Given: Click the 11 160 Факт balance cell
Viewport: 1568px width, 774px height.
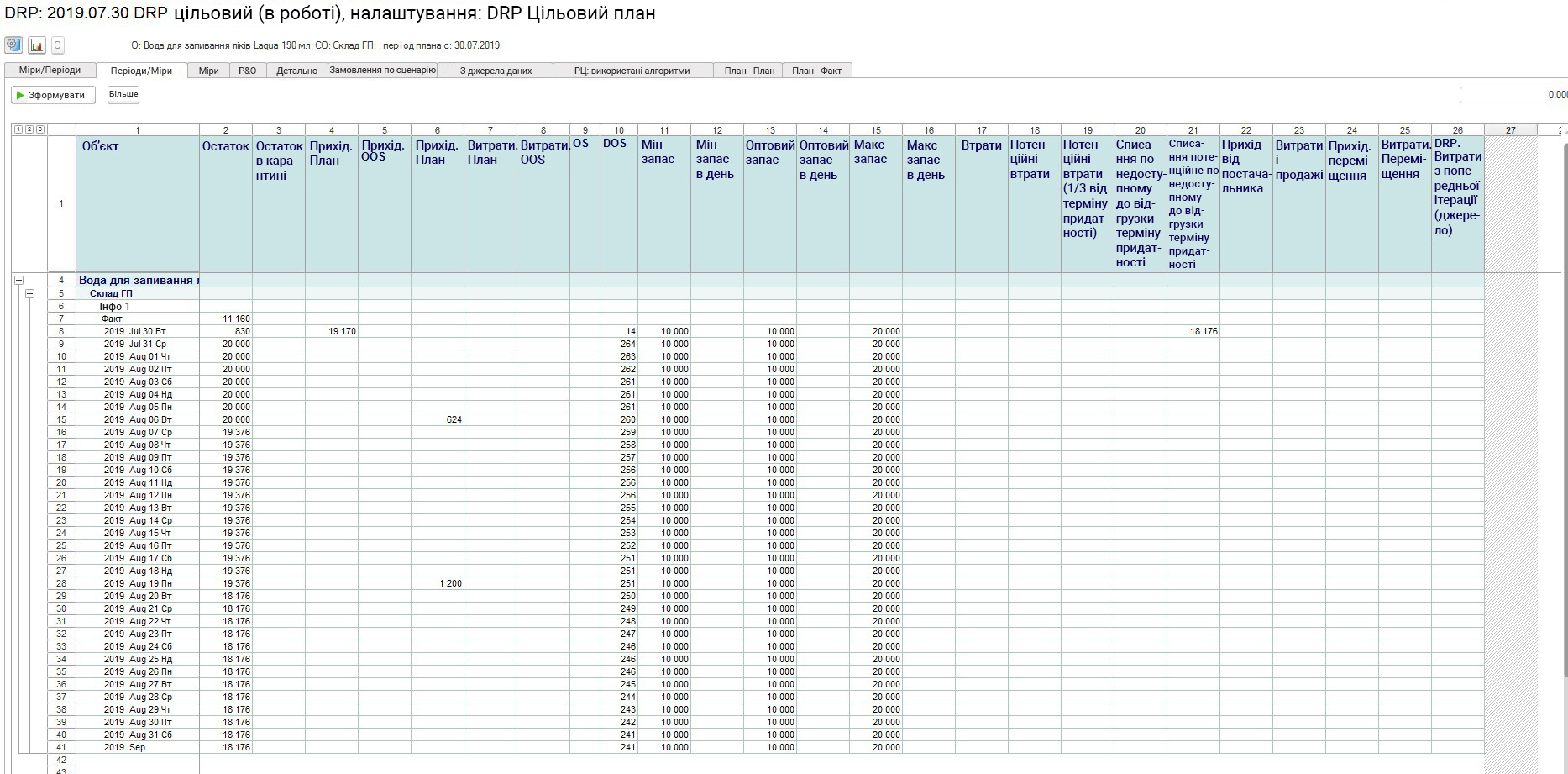Looking at the screenshot, I should tap(226, 319).
